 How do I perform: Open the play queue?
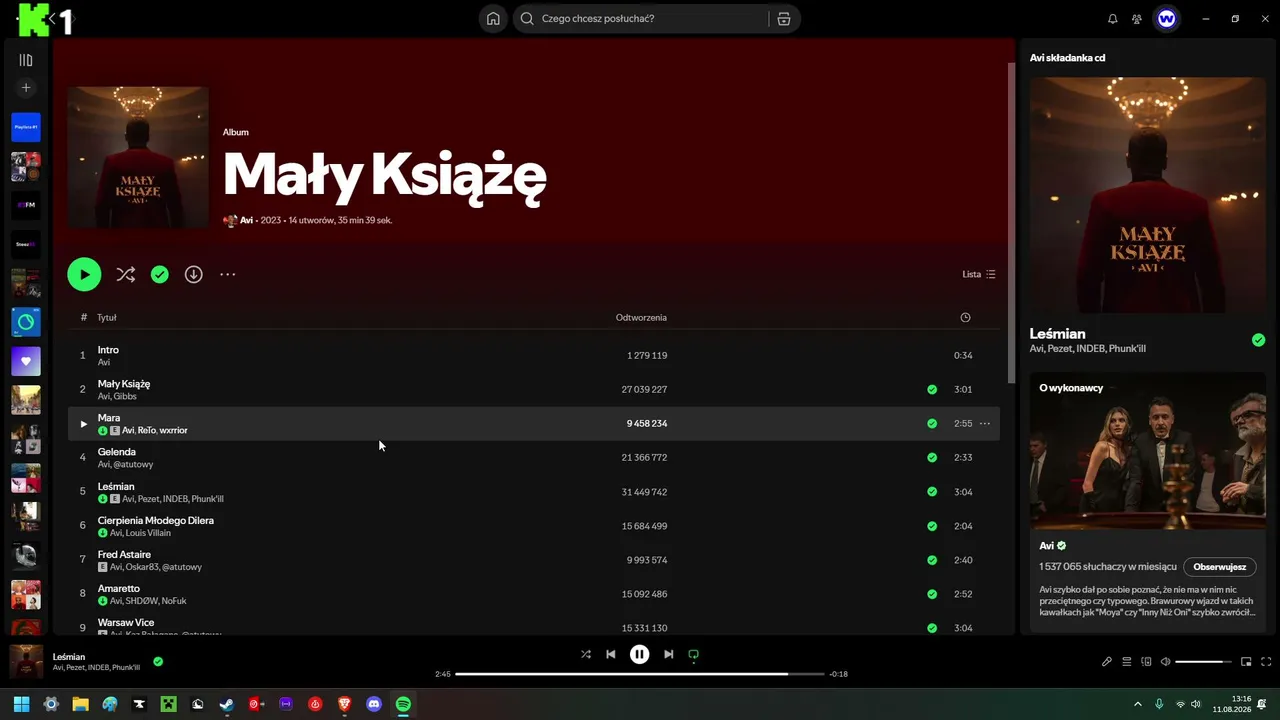coord(1126,662)
